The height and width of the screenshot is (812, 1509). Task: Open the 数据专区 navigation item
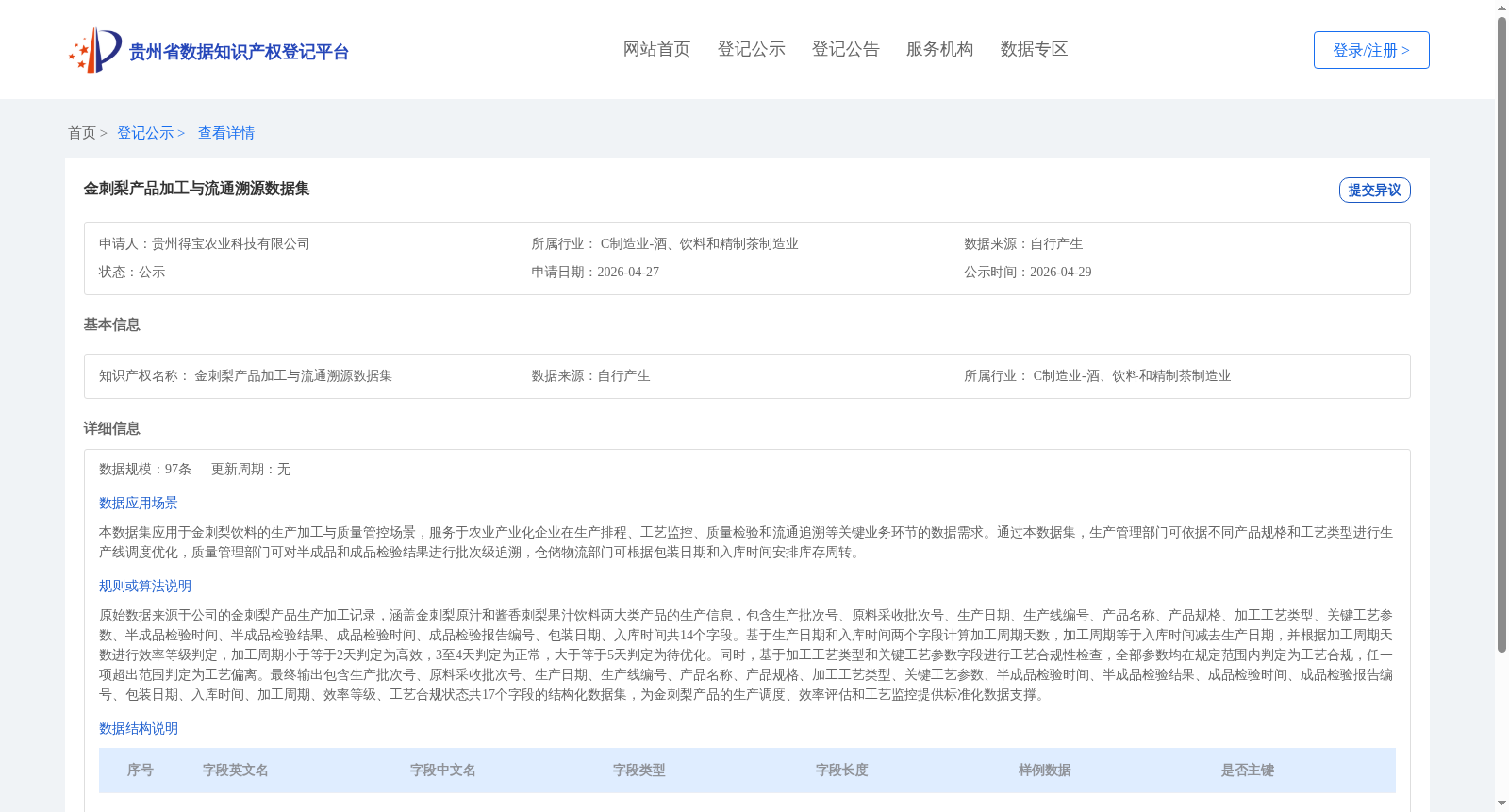click(x=1034, y=49)
